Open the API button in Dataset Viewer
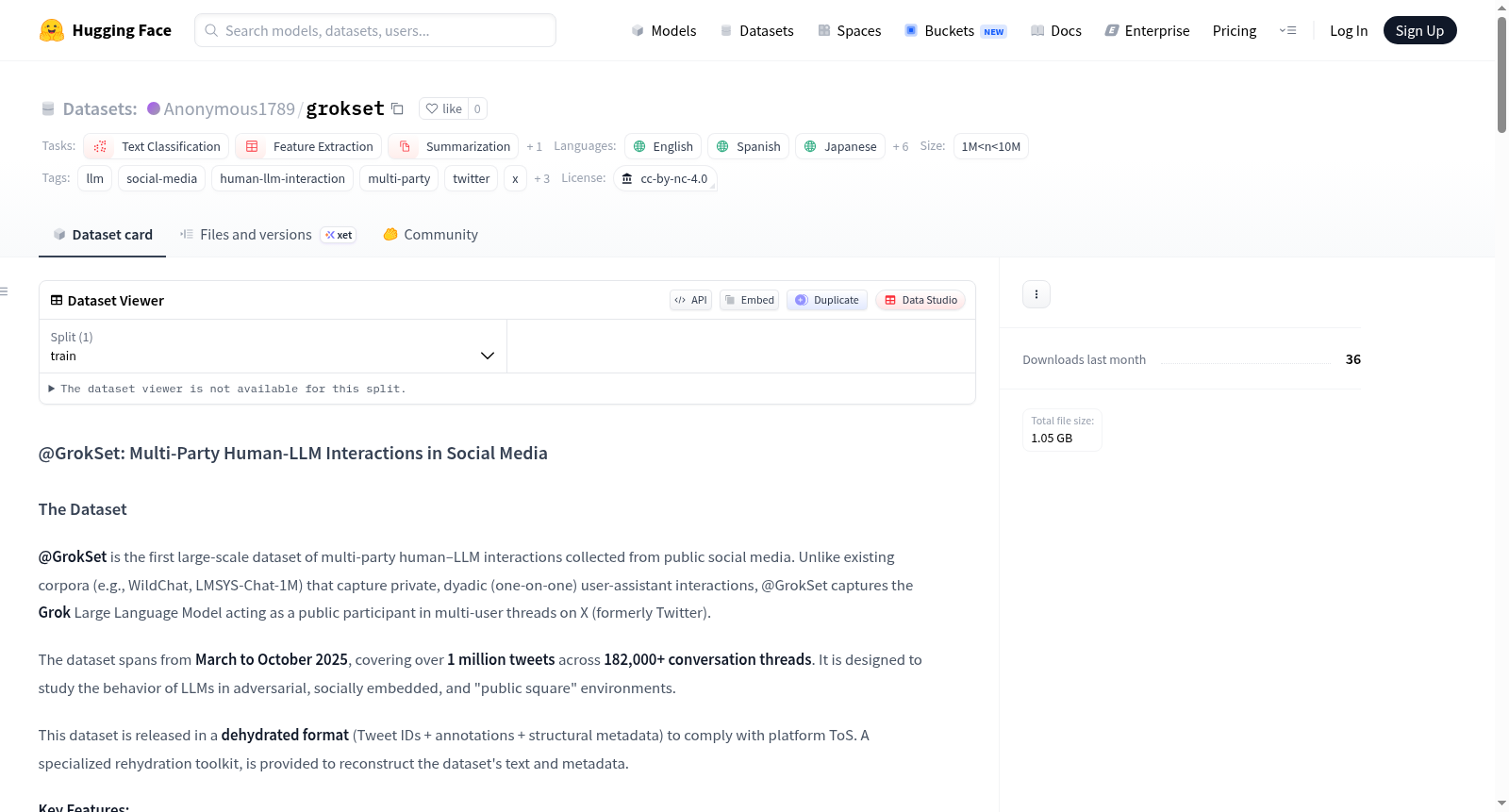This screenshot has width=1509, height=812. click(690, 300)
